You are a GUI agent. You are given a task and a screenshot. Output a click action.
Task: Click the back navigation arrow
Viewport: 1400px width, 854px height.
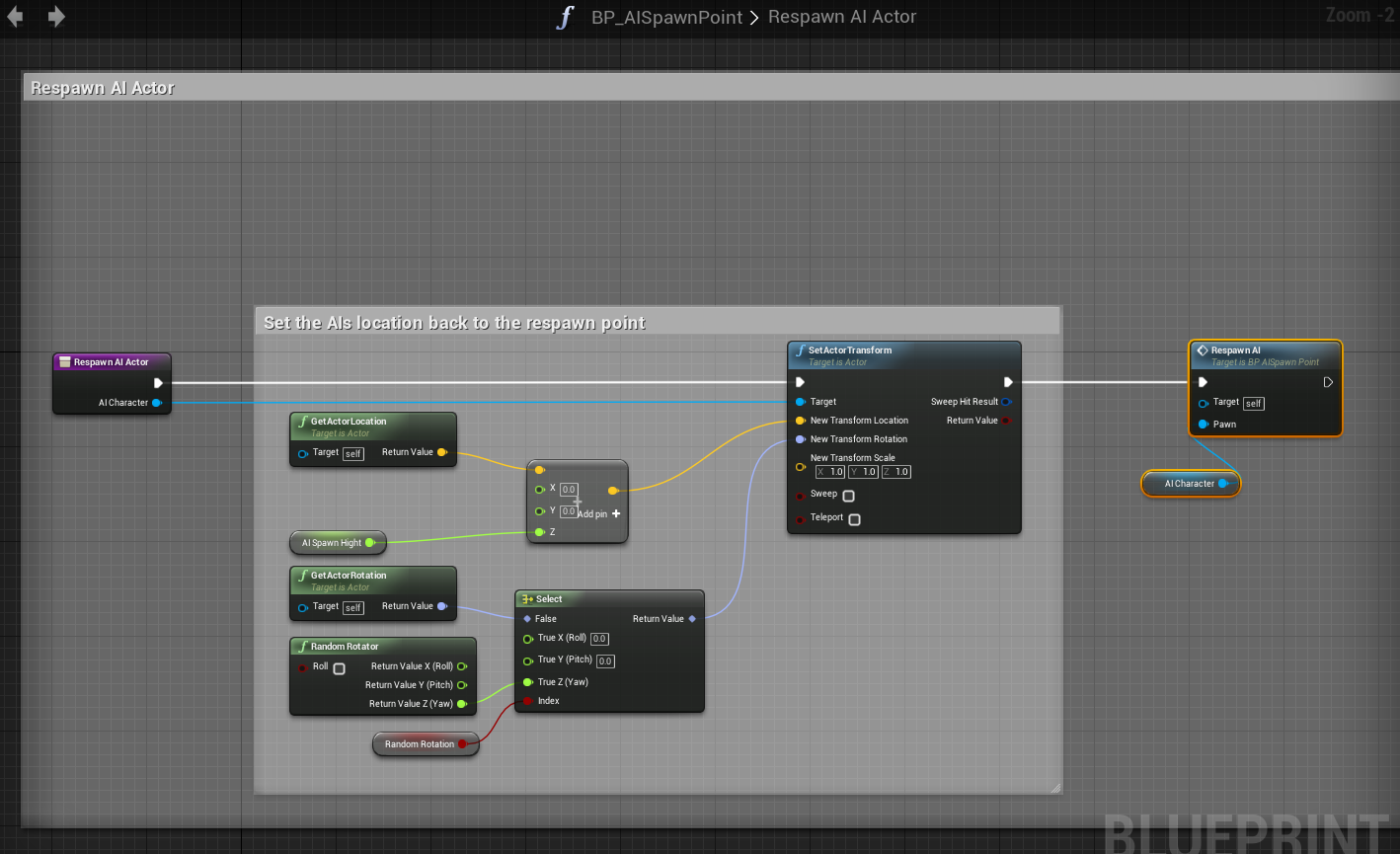16,17
